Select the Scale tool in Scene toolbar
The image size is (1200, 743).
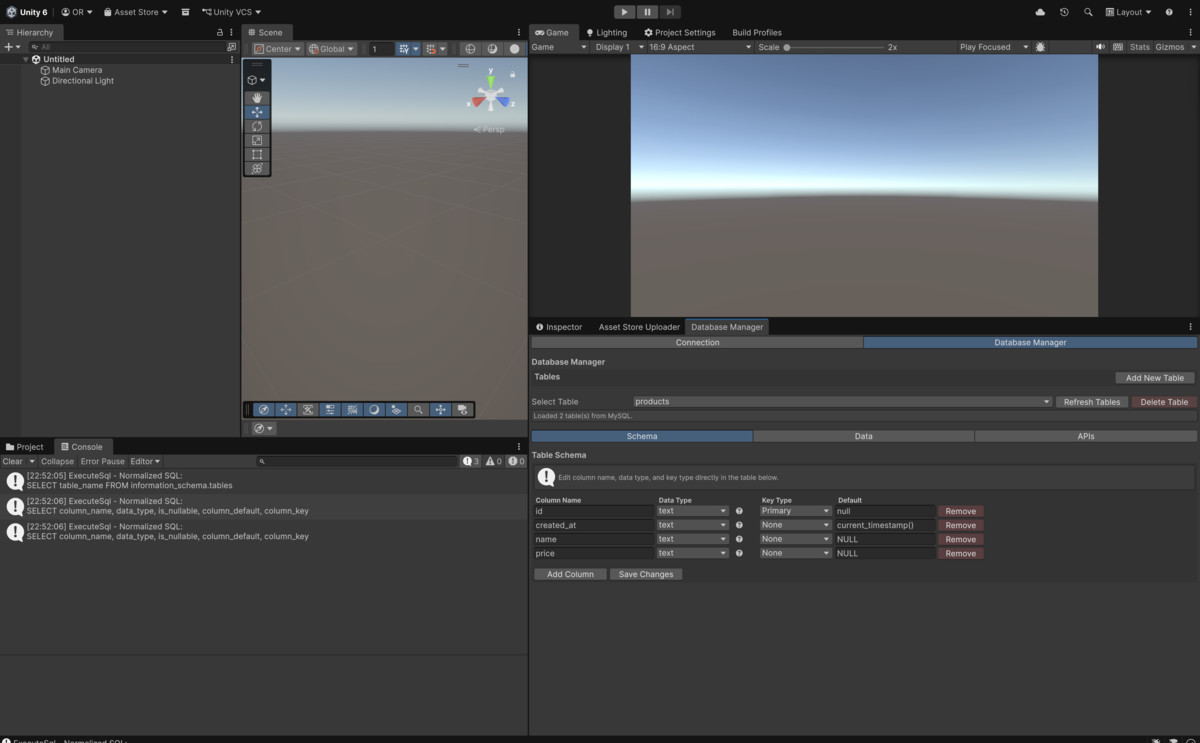click(x=257, y=141)
